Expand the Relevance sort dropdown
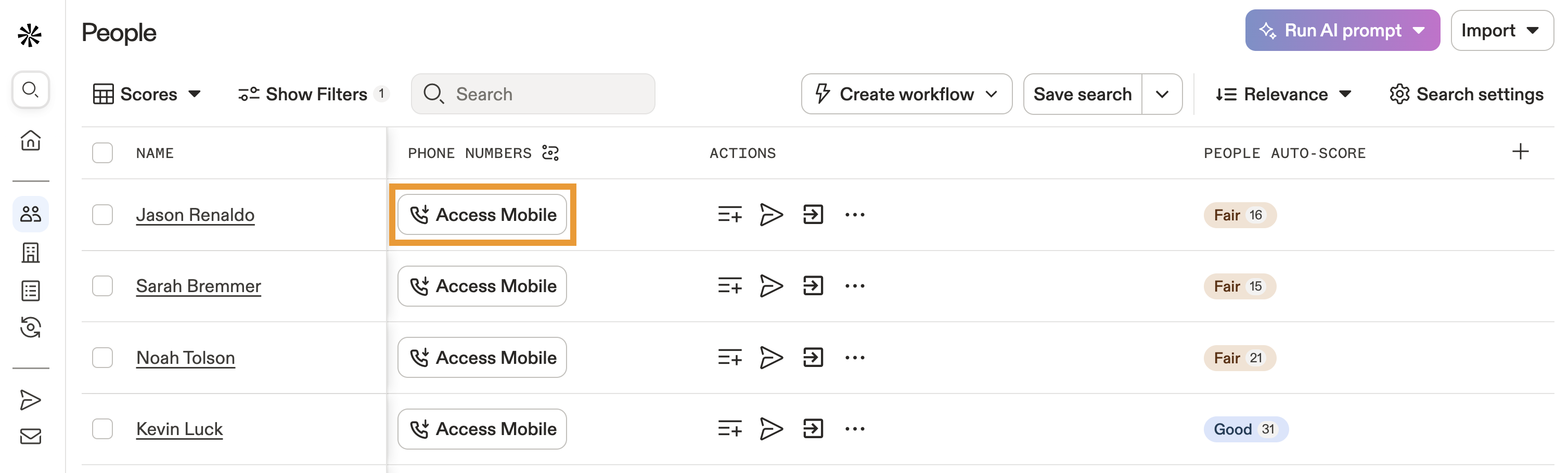Image resolution: width=1568 pixels, height=473 pixels. point(1283,94)
